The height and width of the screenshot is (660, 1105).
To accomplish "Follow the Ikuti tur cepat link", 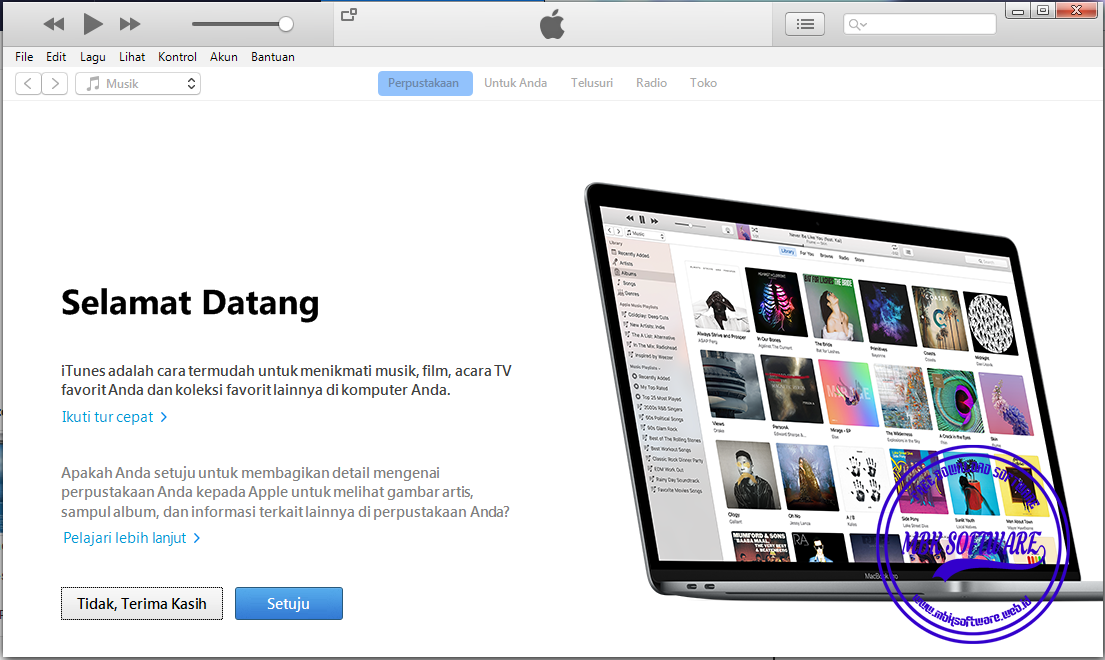I will point(114,417).
